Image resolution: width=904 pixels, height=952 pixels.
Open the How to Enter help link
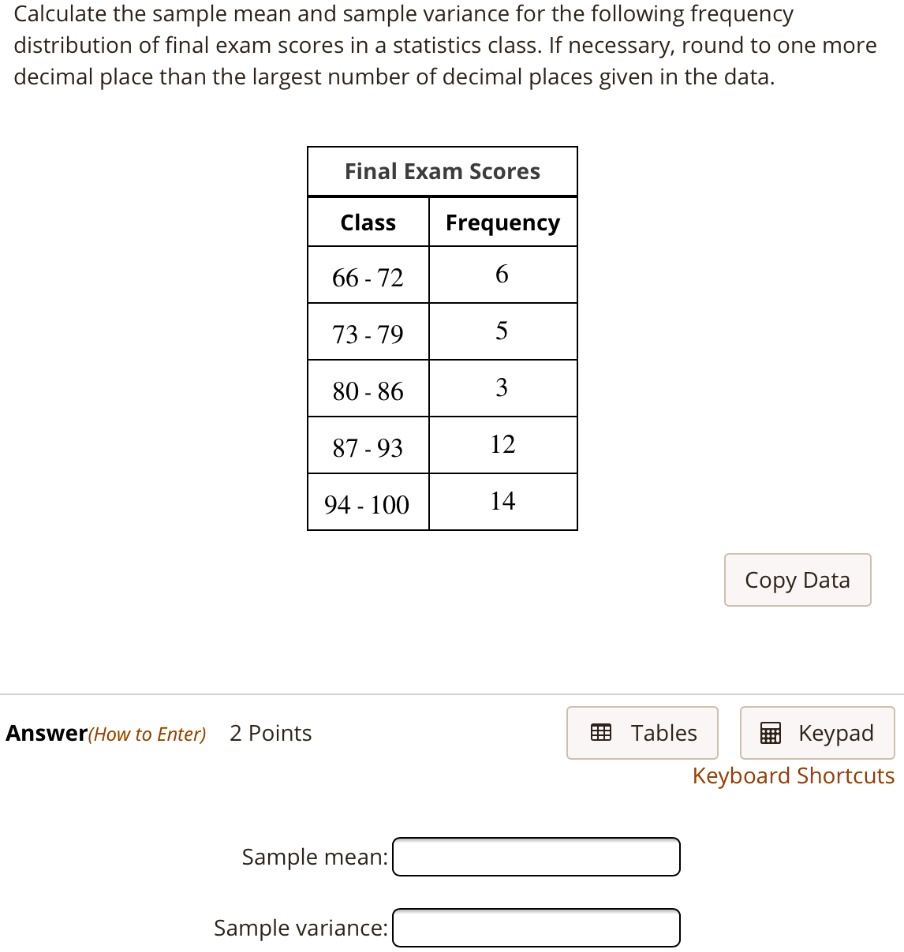coord(147,734)
